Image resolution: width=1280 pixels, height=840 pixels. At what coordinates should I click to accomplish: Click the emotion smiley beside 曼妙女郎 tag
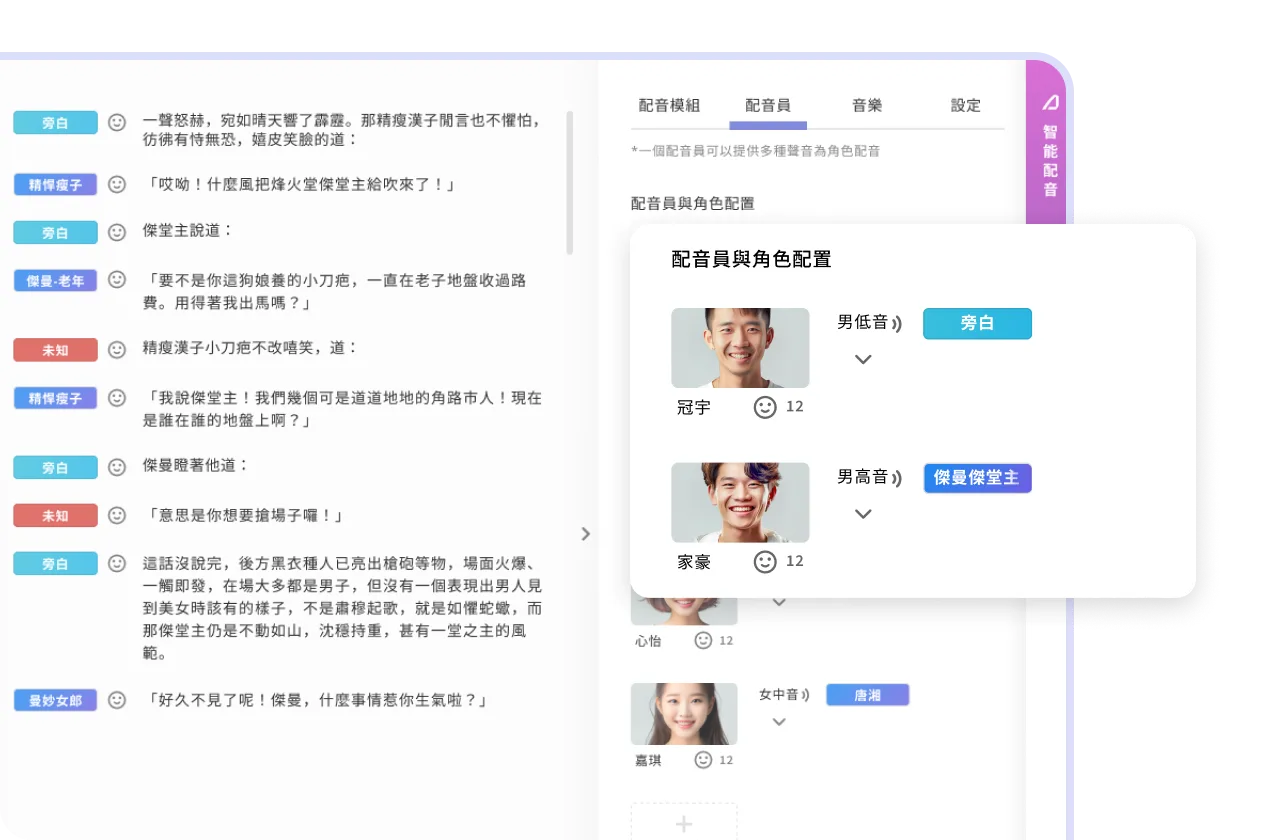117,700
